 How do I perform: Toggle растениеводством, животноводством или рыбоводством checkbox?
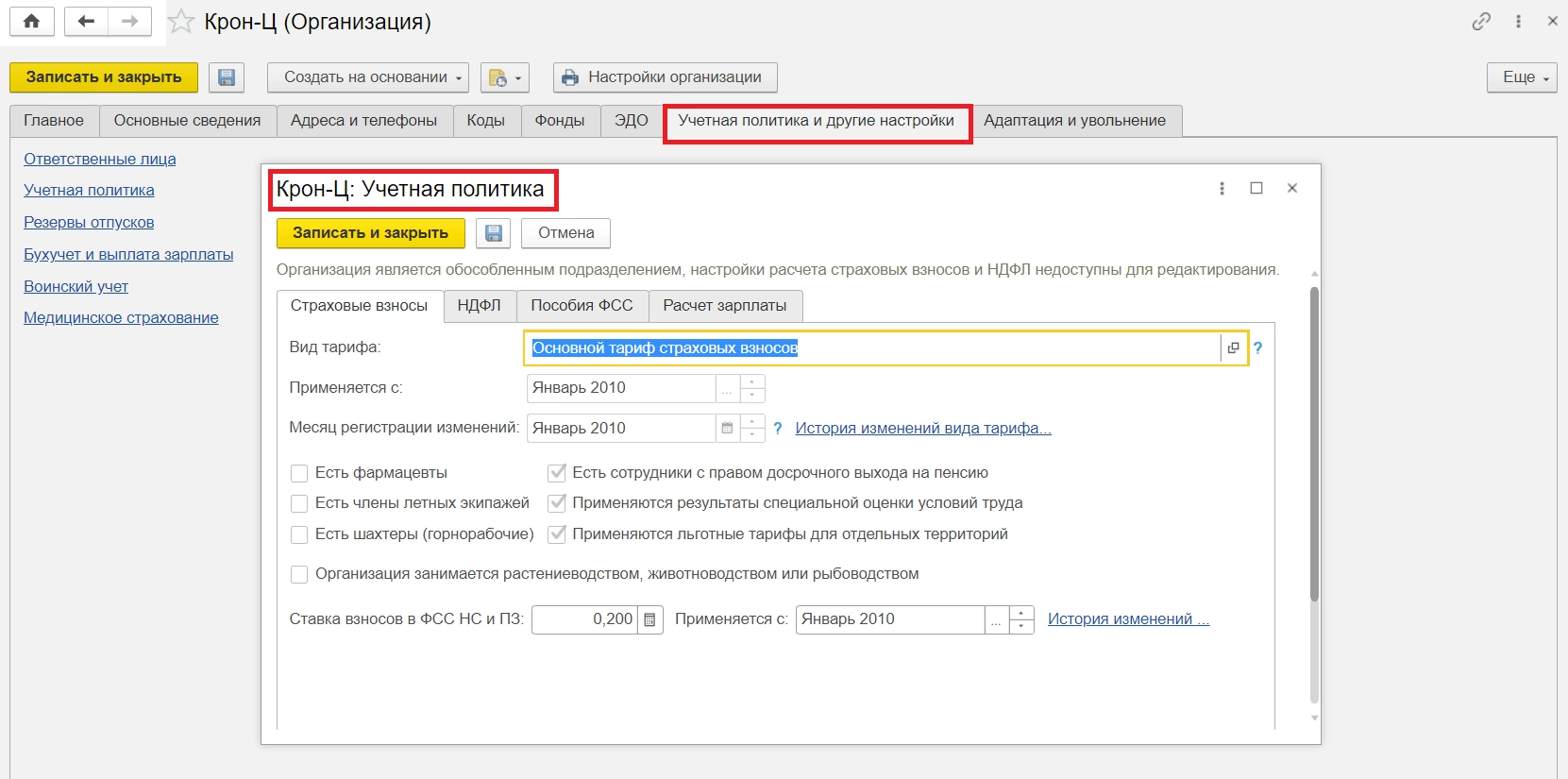(299, 574)
